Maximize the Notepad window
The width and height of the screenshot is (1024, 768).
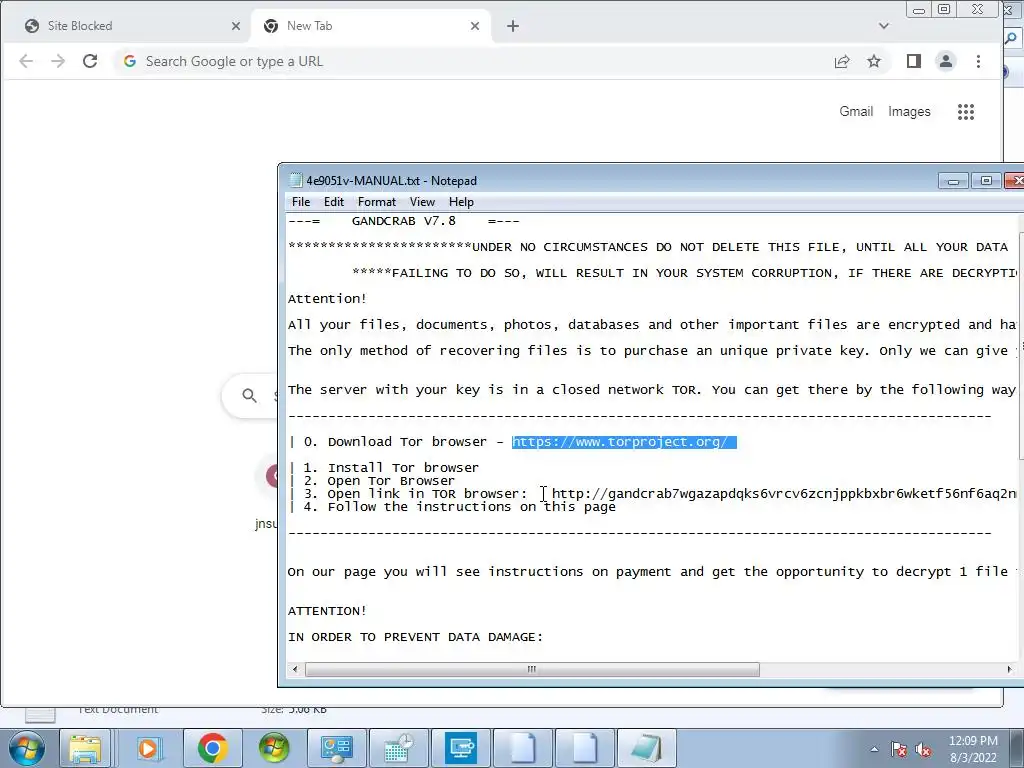986,180
